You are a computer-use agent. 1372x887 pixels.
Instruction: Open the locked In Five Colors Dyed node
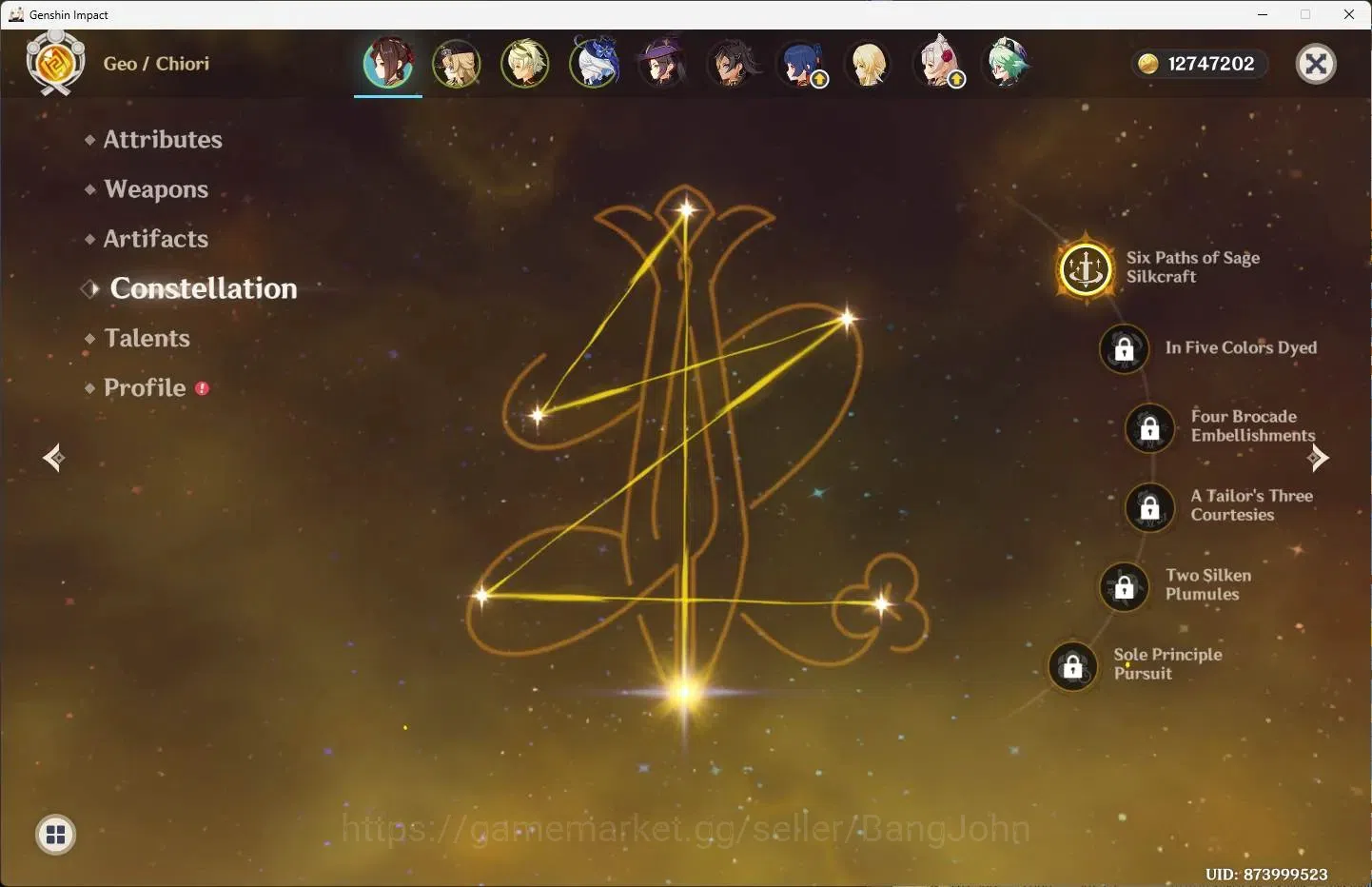tap(1125, 348)
